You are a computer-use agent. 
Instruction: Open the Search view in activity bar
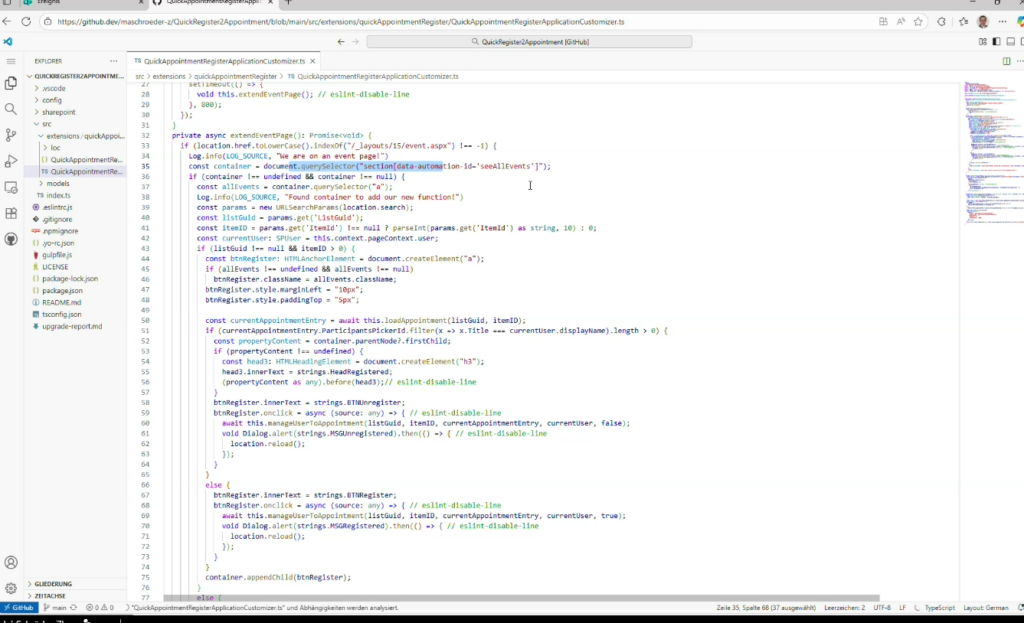tap(11, 109)
